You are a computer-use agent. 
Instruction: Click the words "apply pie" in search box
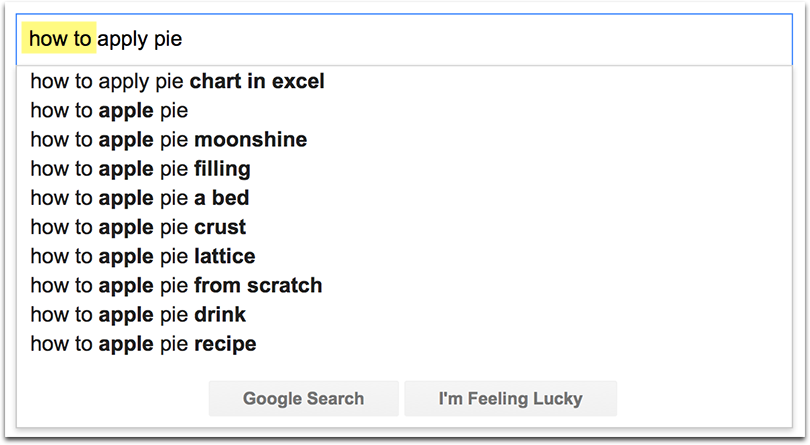click(139, 40)
